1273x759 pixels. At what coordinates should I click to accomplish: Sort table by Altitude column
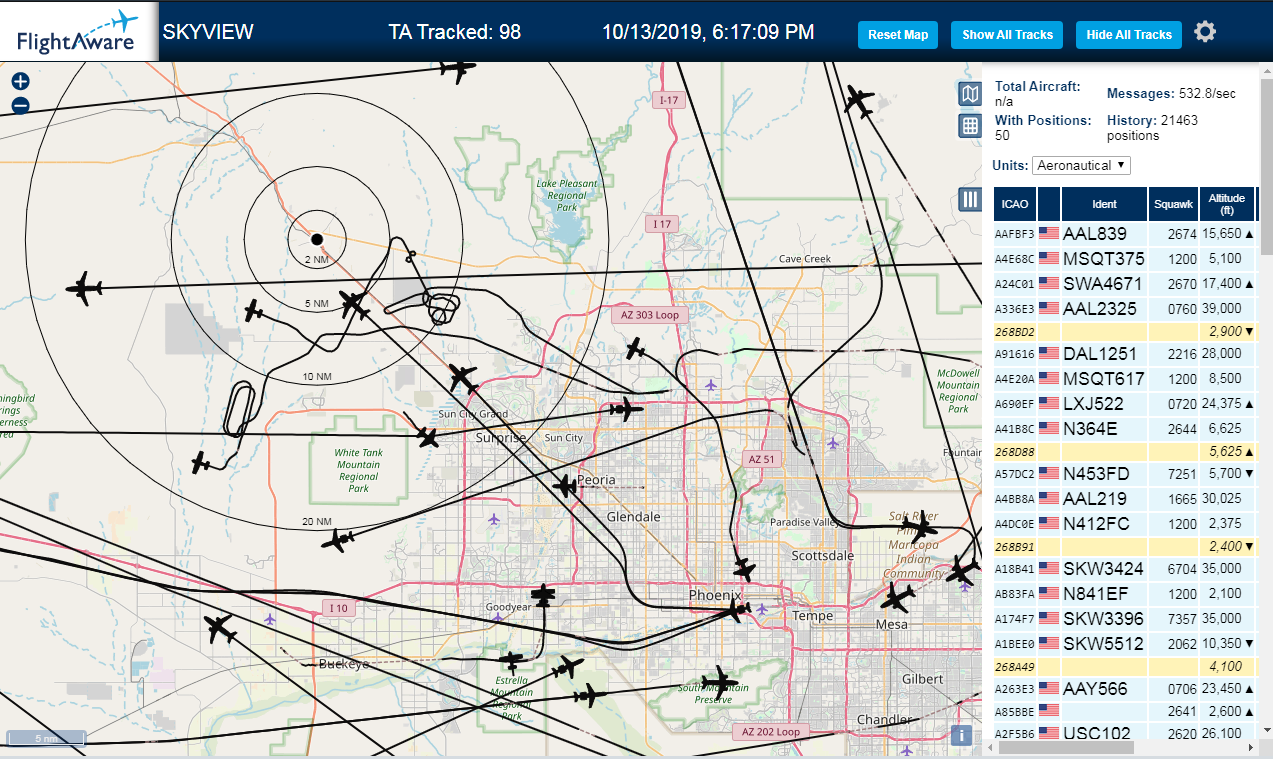coord(1226,204)
